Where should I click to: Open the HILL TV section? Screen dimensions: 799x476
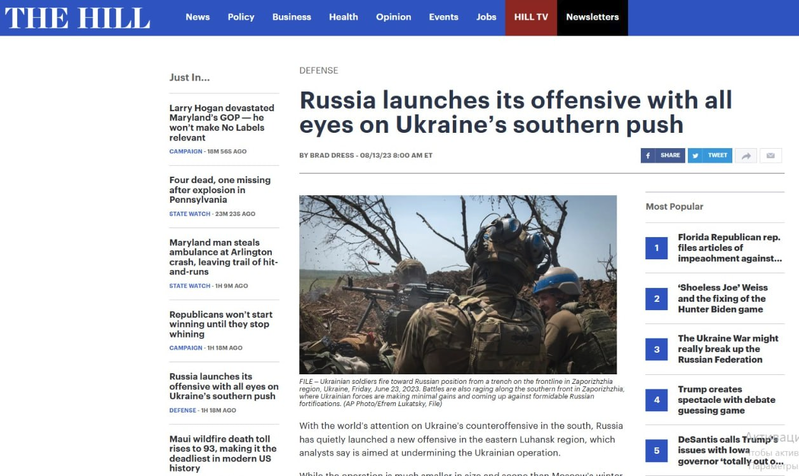pos(531,17)
